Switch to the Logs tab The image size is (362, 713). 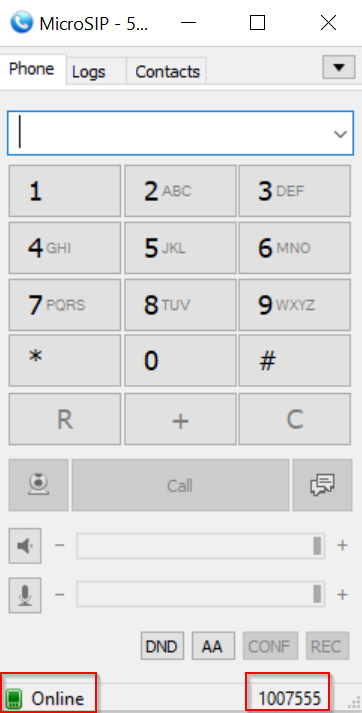[x=89, y=72]
